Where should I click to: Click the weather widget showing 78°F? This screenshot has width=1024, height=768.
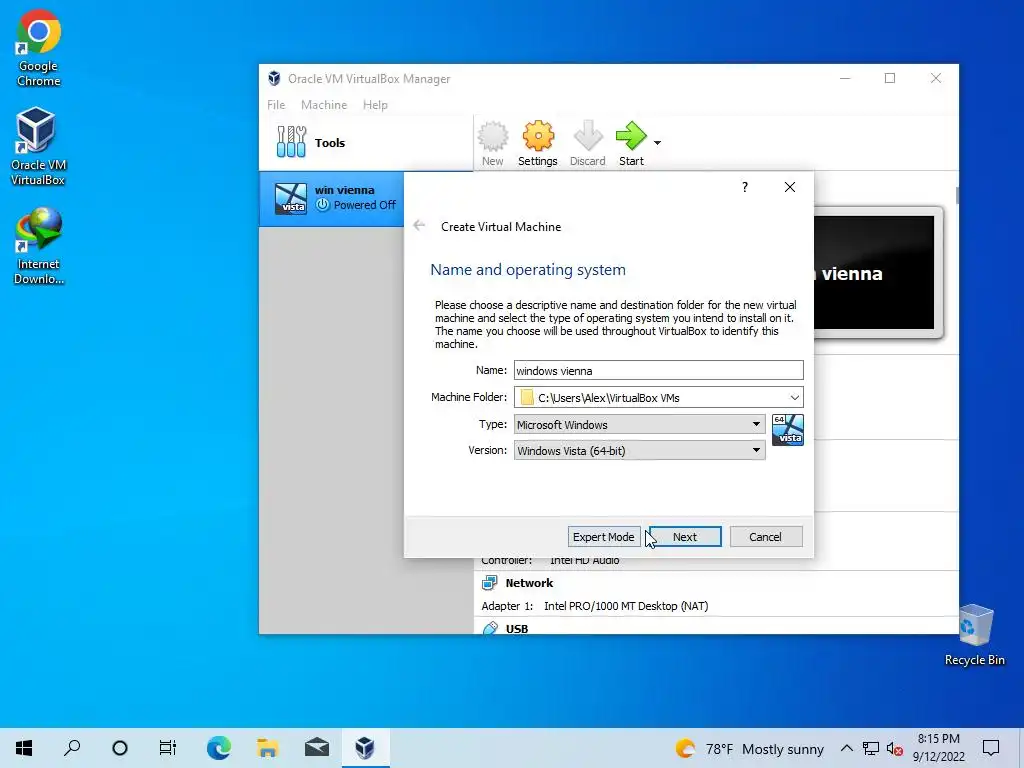(750, 748)
